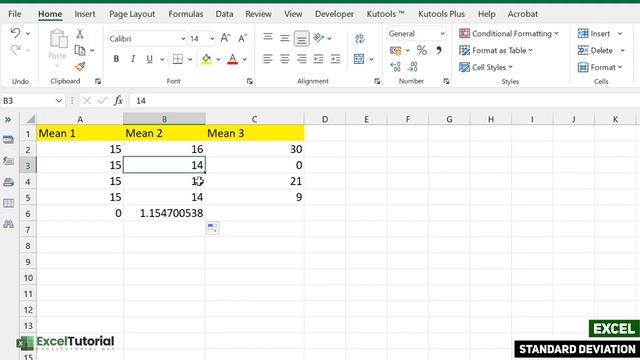This screenshot has width=640, height=360.
Task: Click the Top Align icon
Action: [x=268, y=38]
